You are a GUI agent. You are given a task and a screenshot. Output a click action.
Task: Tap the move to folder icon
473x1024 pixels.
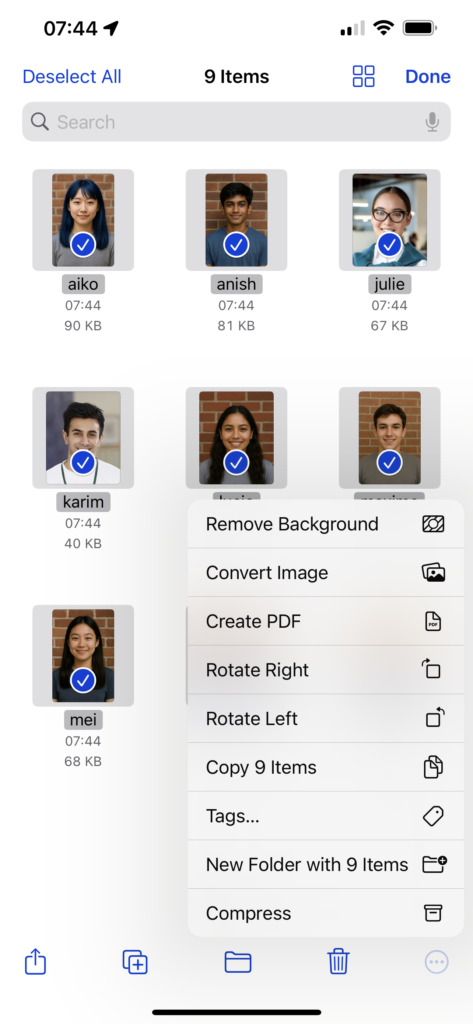click(238, 962)
